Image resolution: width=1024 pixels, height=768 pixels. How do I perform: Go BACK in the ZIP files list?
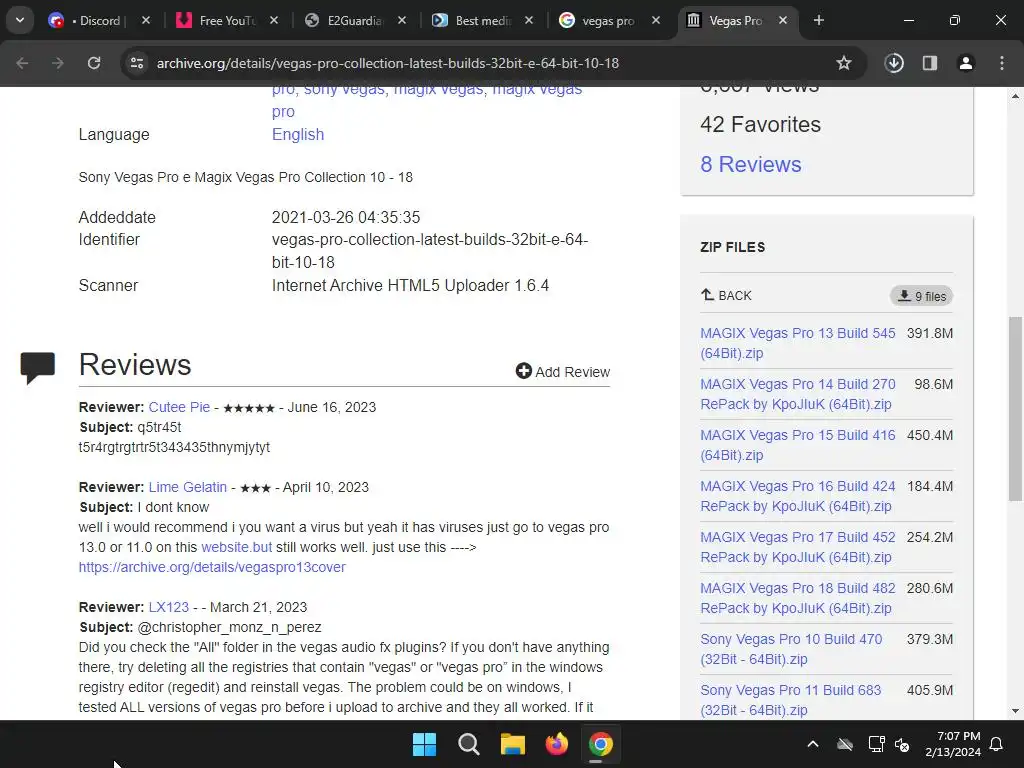pos(726,295)
